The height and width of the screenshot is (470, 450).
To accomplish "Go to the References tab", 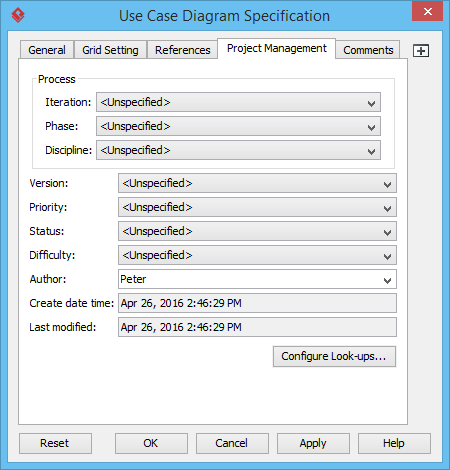I will pyautogui.click(x=183, y=50).
